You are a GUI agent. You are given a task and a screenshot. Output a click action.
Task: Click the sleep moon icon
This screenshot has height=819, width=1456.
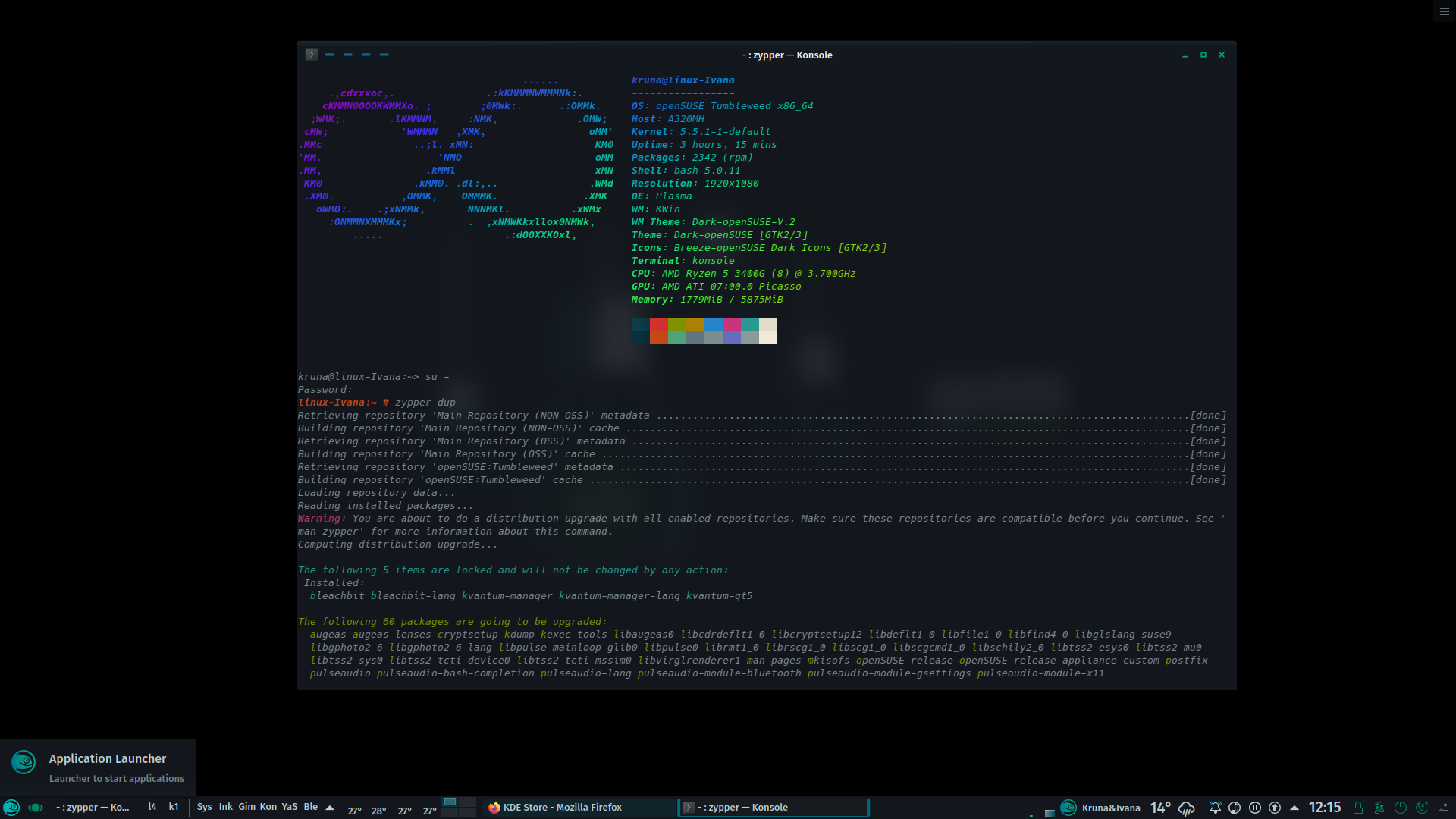click(1422, 808)
